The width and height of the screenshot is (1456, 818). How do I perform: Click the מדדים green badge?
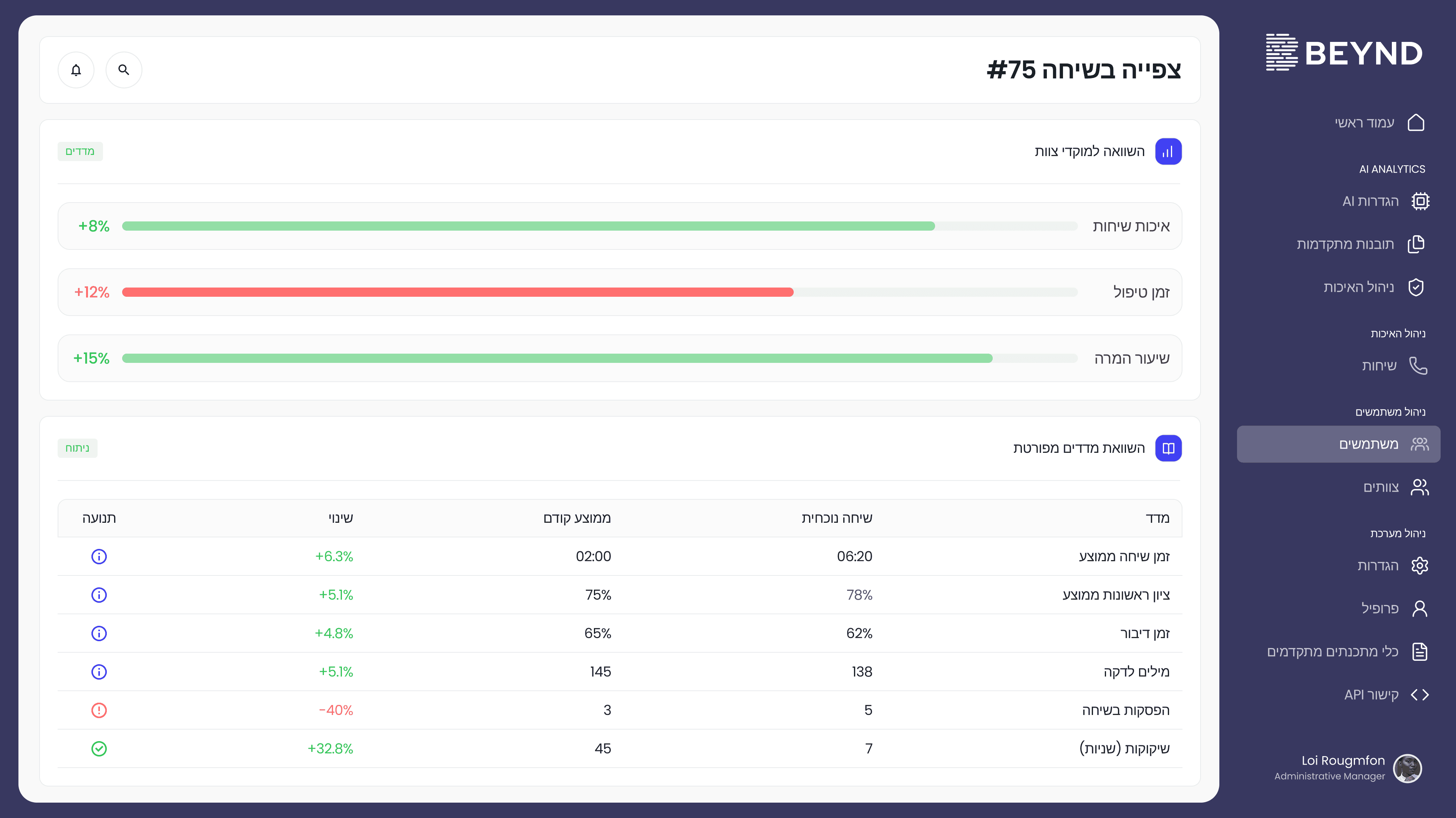pyautogui.click(x=80, y=151)
